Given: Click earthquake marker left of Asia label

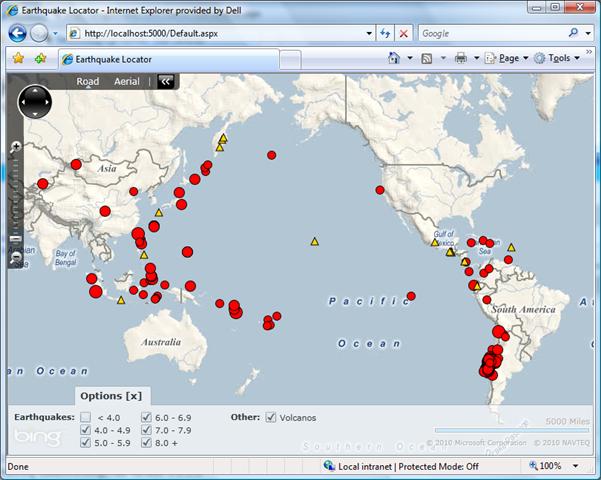Looking at the screenshot, I should click(x=76, y=164).
